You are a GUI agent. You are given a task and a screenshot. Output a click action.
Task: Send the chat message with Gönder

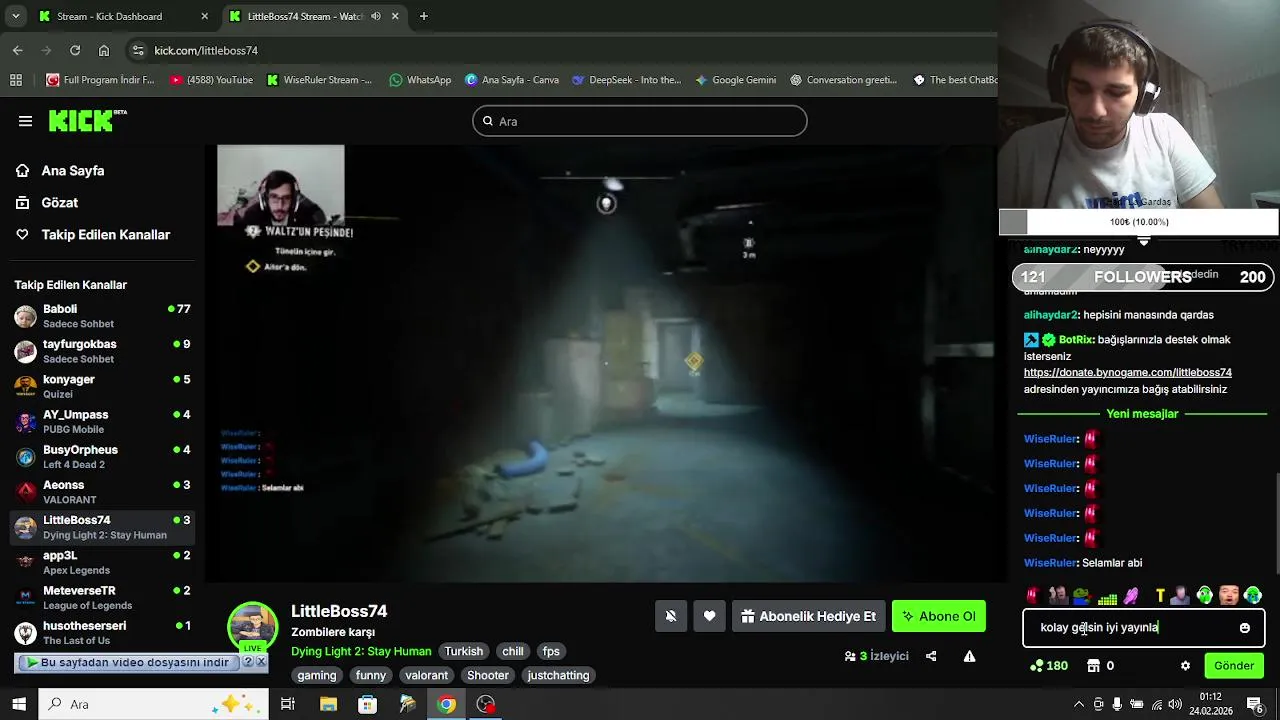(1234, 666)
